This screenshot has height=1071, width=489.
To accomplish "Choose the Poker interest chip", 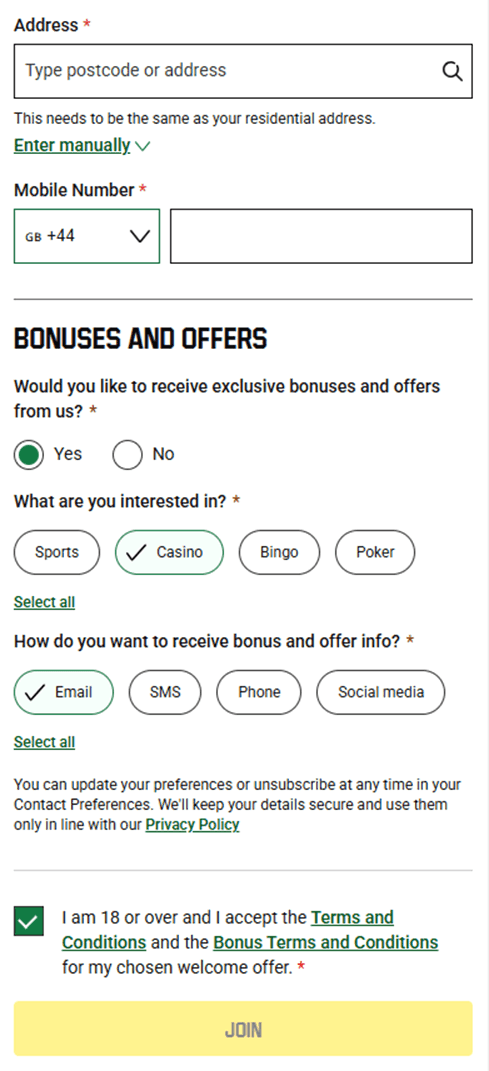I will 375,552.
